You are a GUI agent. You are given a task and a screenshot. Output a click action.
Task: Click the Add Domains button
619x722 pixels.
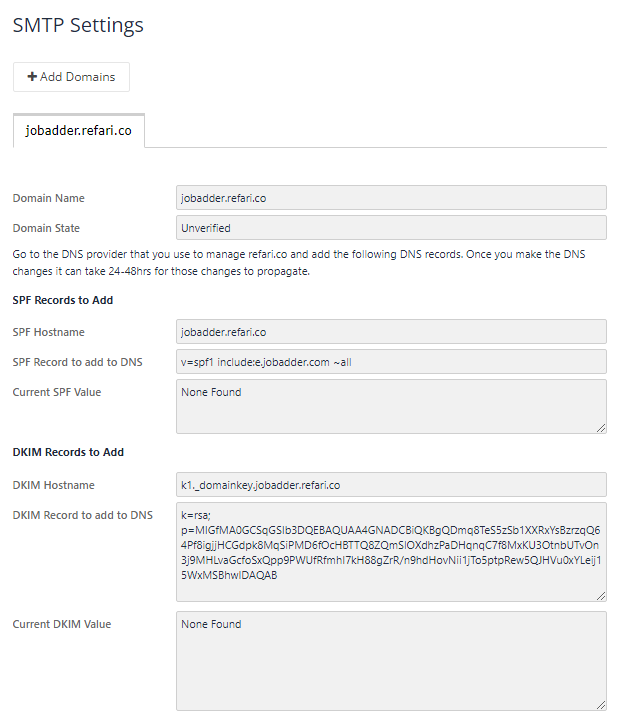[x=71, y=77]
